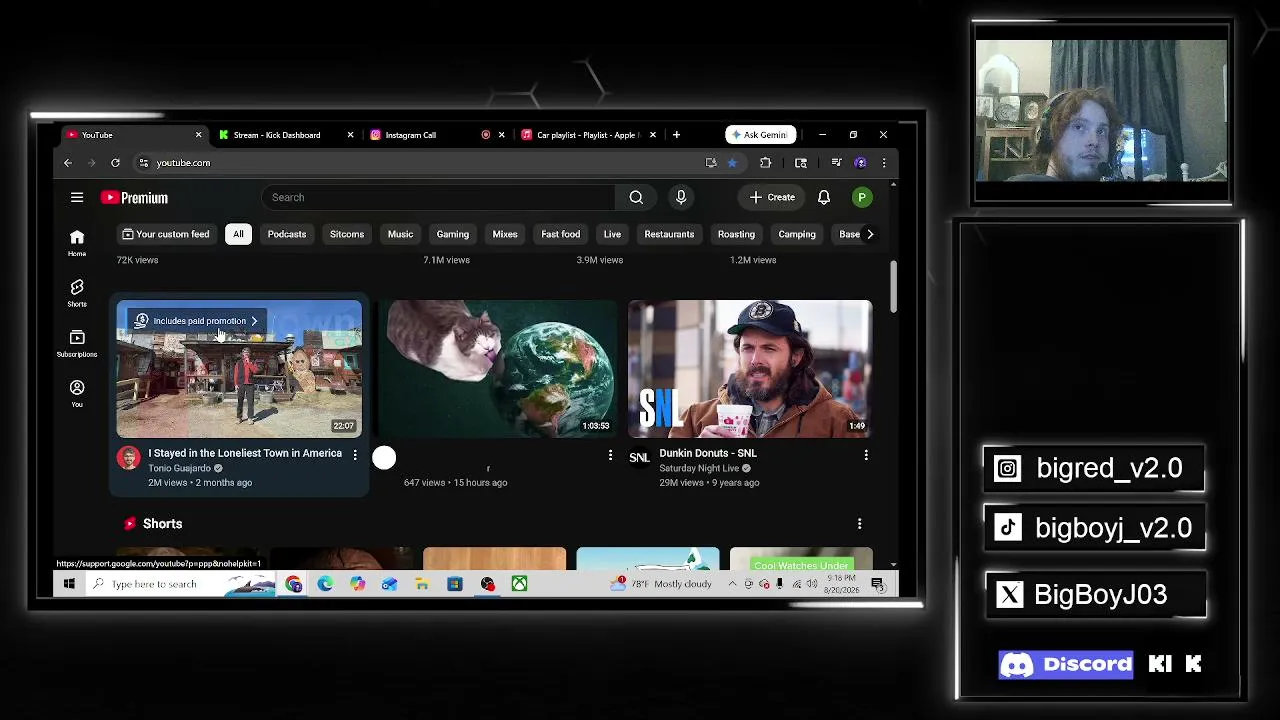The height and width of the screenshot is (720, 1280).
Task: Click the search magnifier button
Action: tap(636, 197)
